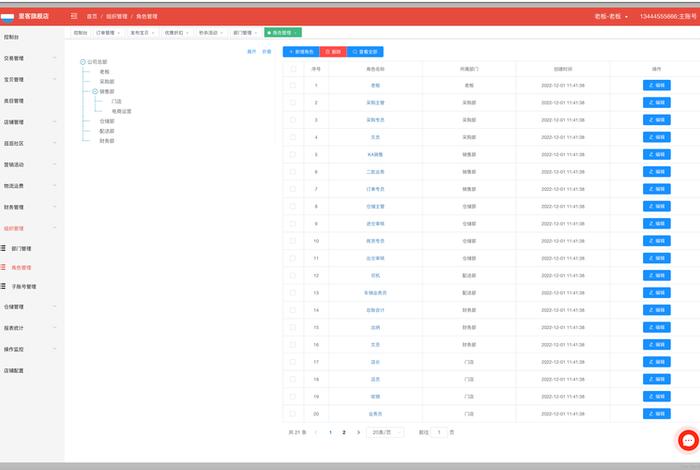
Task: Open the 20条/页 page size dropdown
Action: (x=385, y=432)
